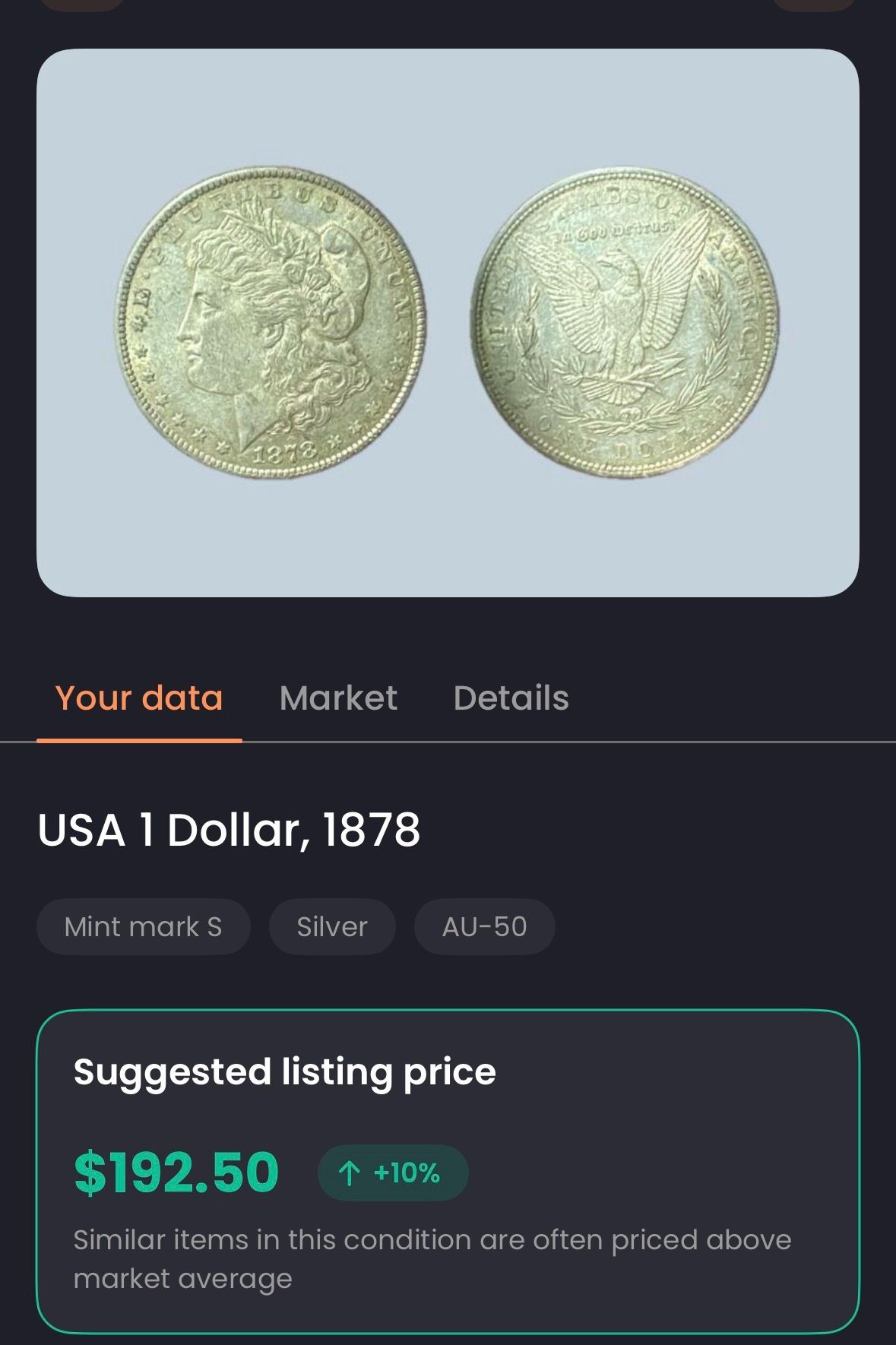Select the AU-50 grade chip

[485, 927]
